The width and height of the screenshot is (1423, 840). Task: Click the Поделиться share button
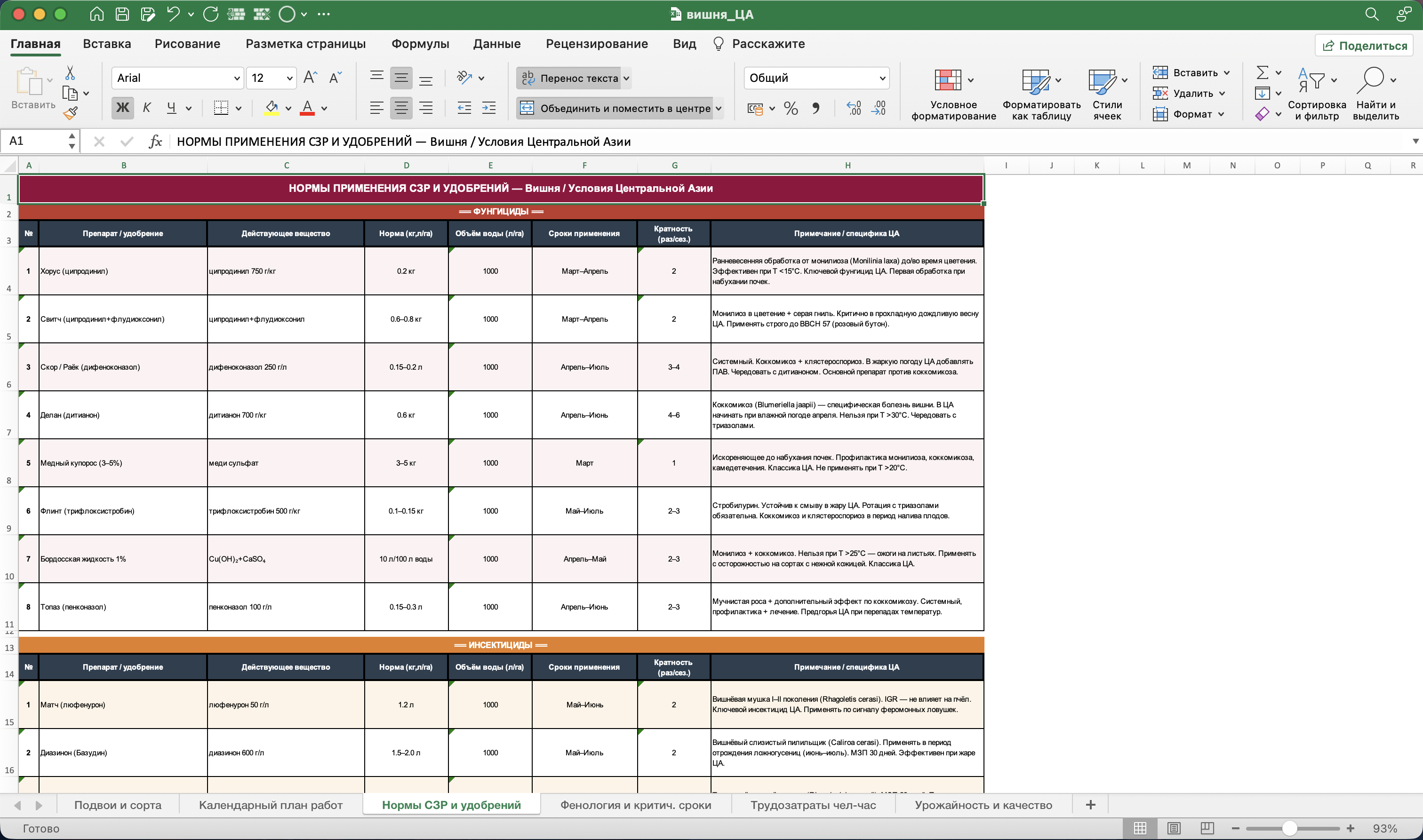(1365, 45)
